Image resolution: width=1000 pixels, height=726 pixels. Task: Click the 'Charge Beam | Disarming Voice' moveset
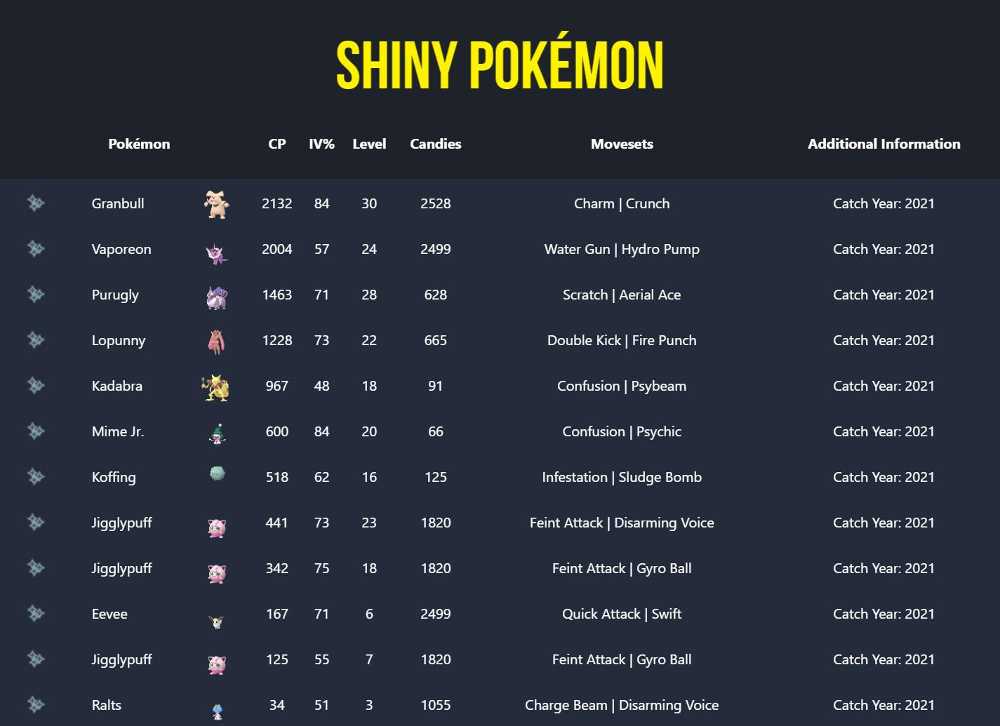[622, 706]
